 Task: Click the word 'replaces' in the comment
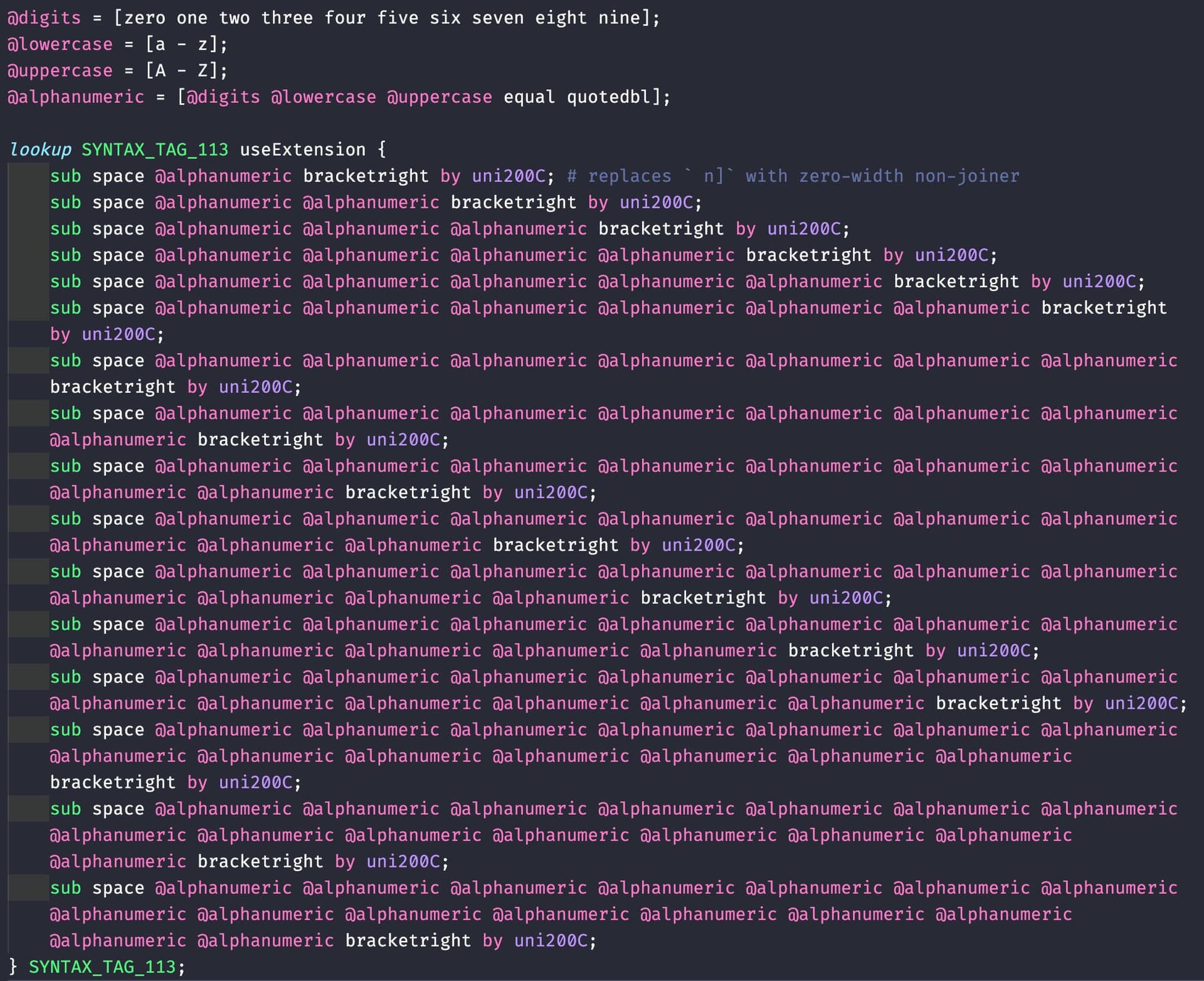pos(629,176)
